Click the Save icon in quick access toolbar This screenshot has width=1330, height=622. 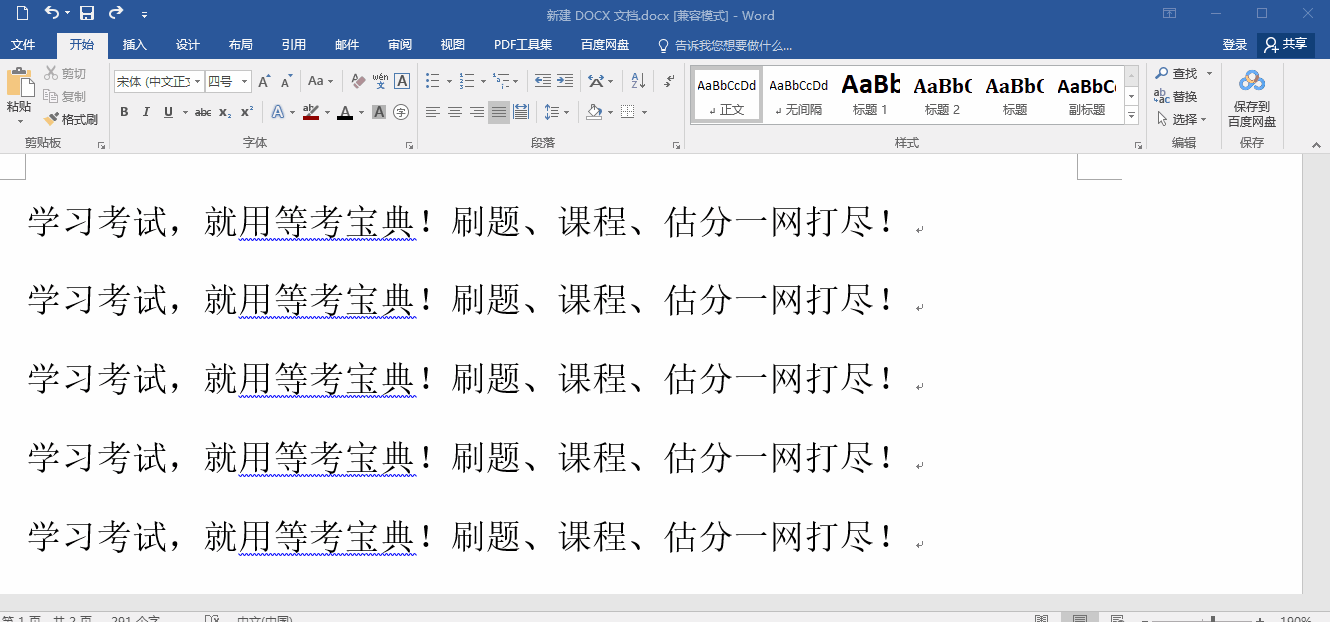pyautogui.click(x=87, y=13)
